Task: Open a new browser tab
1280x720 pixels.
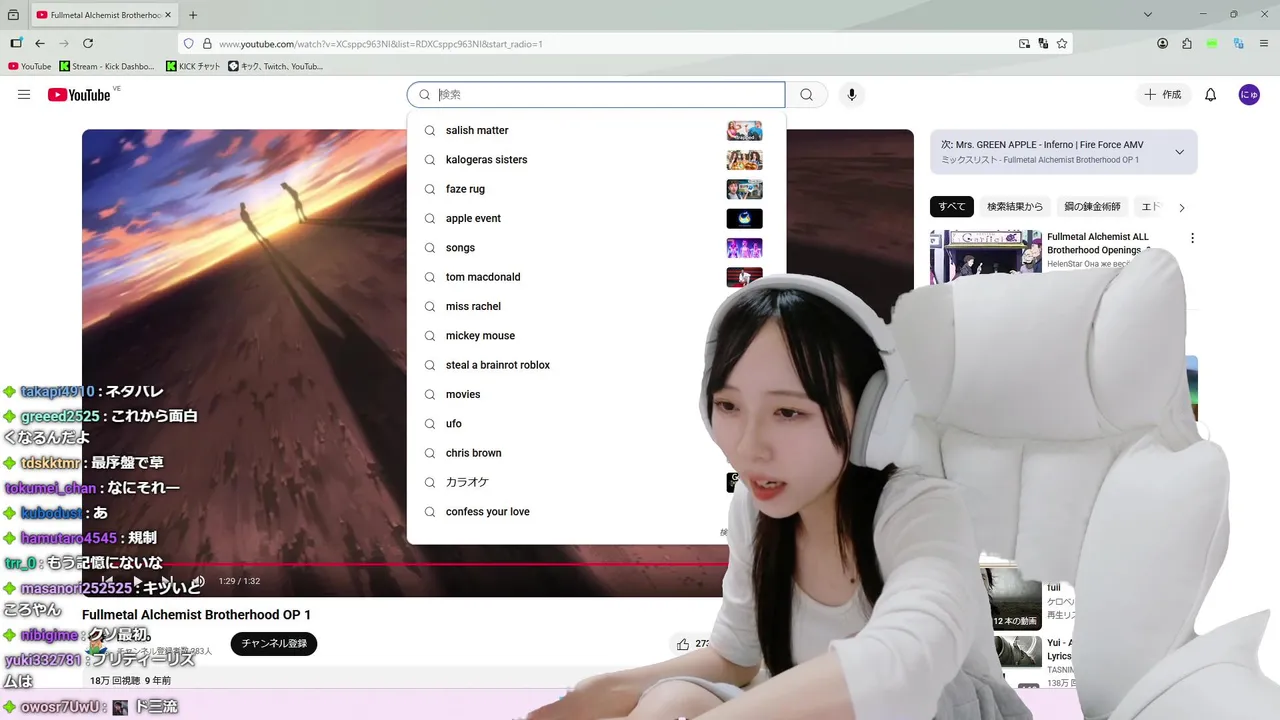Action: (x=193, y=15)
